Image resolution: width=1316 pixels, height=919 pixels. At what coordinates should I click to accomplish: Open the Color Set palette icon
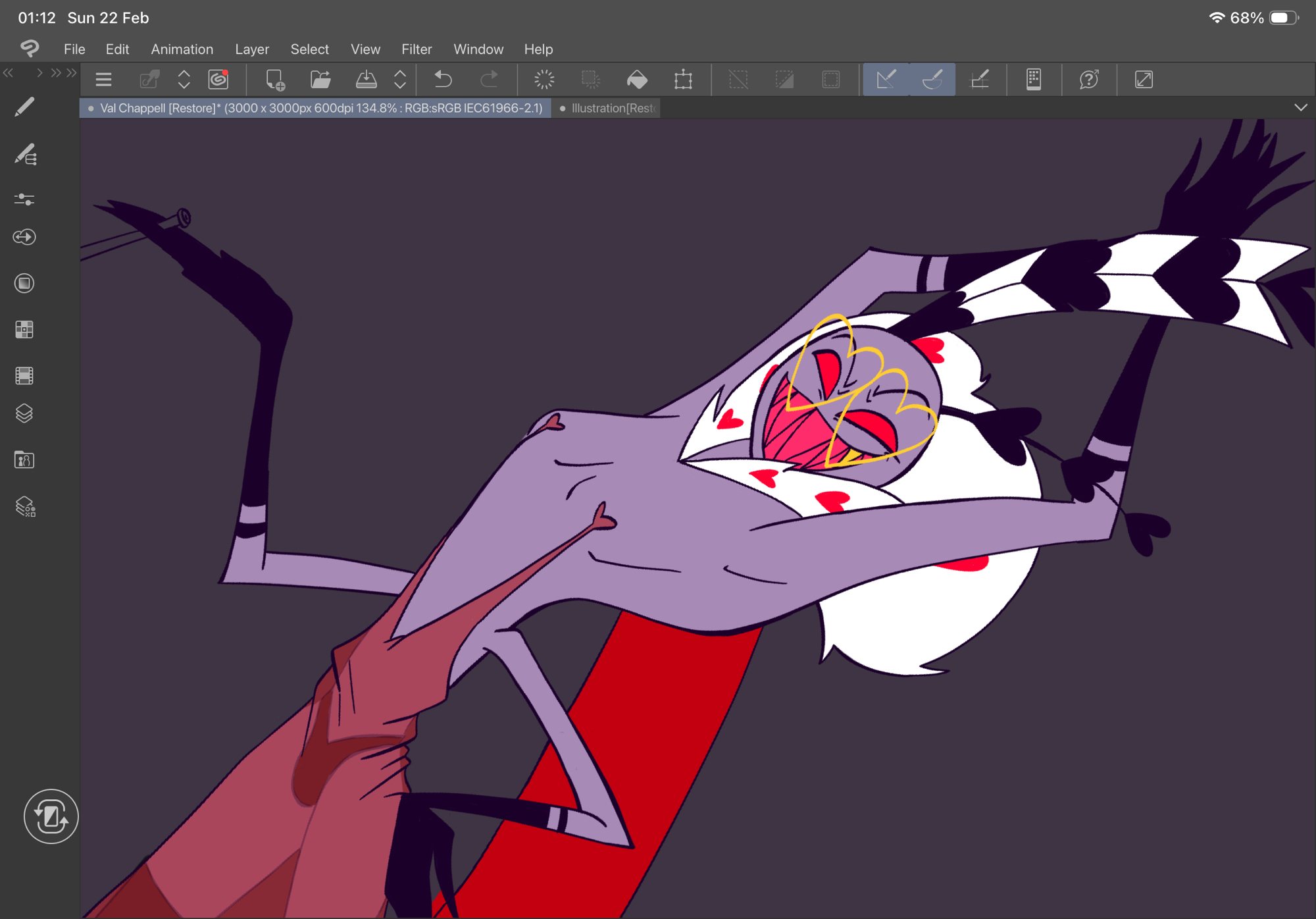pos(24,329)
